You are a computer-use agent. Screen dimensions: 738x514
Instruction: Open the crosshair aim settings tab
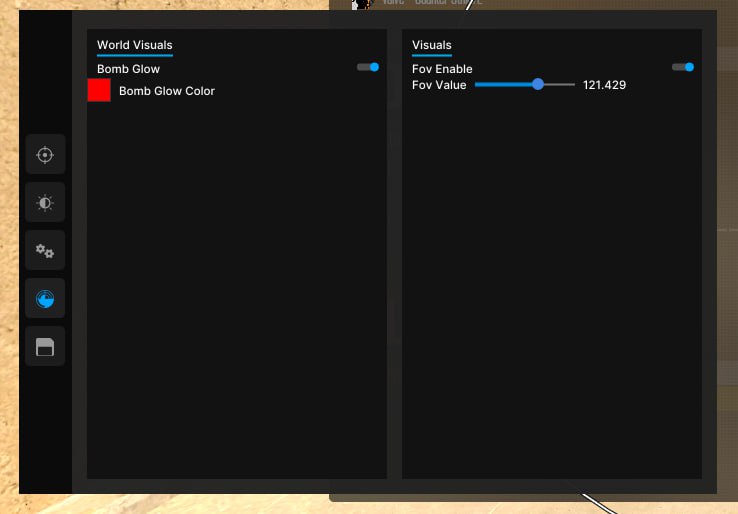(x=45, y=155)
